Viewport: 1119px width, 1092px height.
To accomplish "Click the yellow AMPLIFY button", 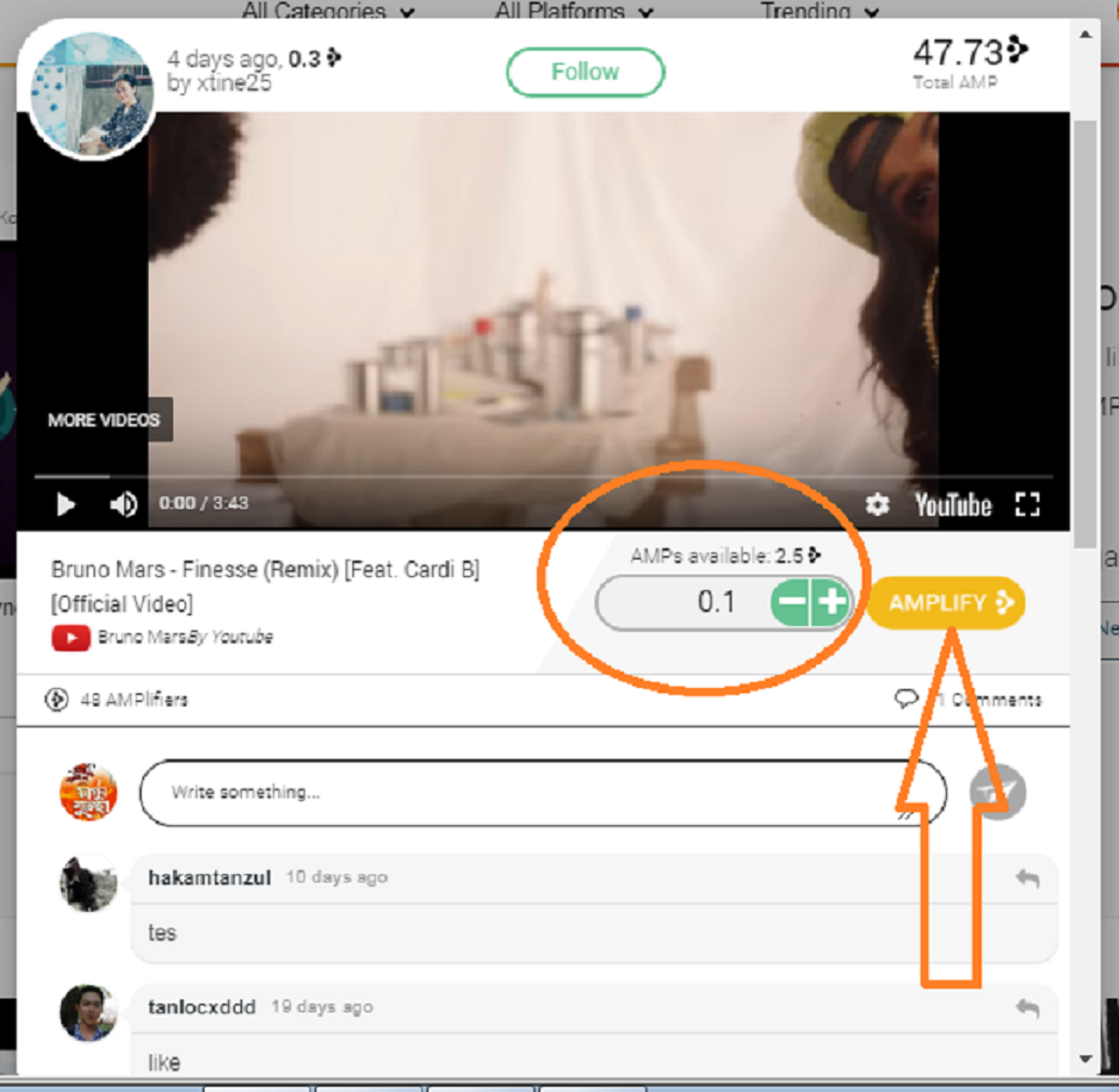I will tap(948, 602).
